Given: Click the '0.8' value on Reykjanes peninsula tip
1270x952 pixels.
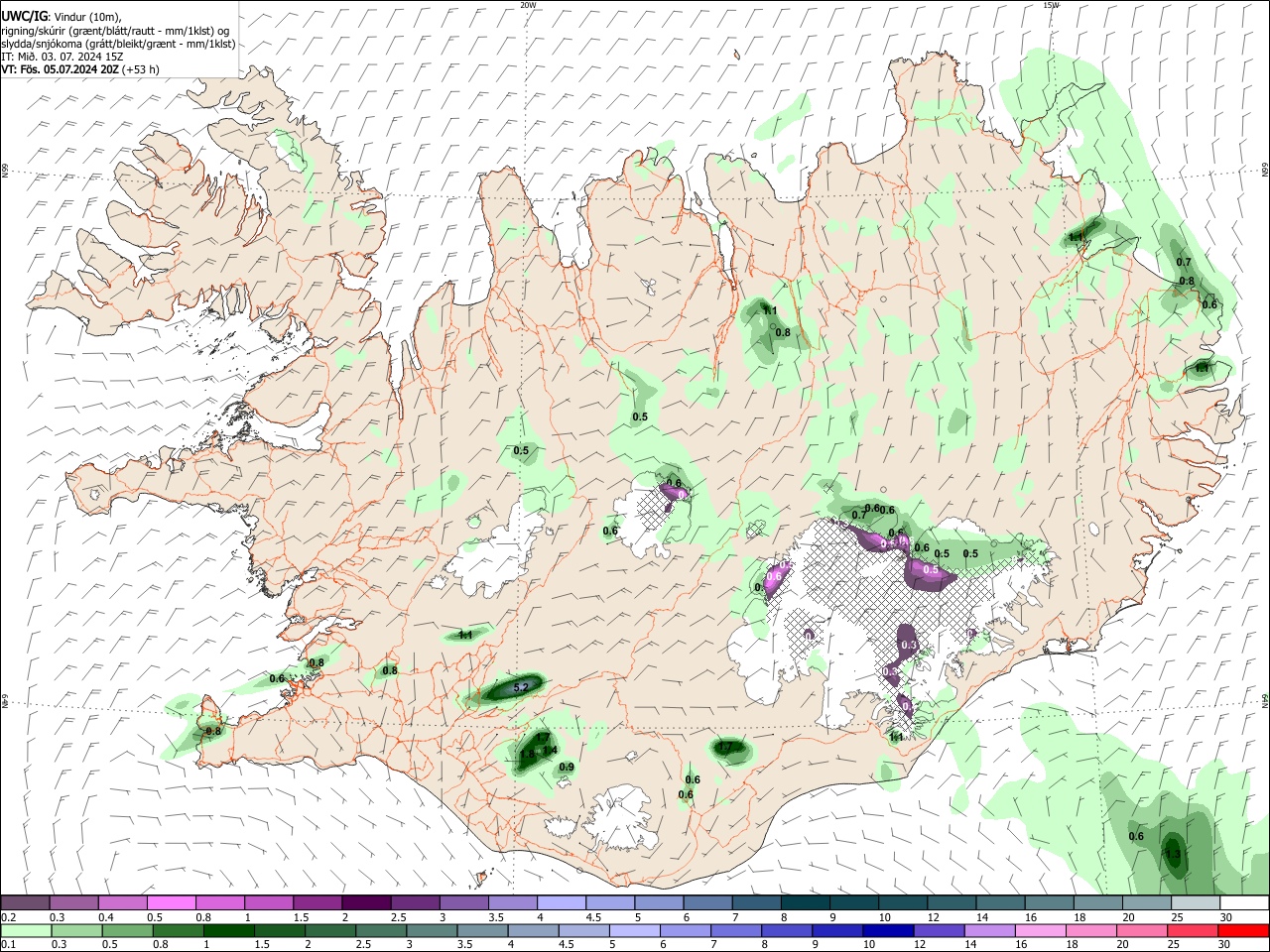Looking at the screenshot, I should (x=212, y=731).
